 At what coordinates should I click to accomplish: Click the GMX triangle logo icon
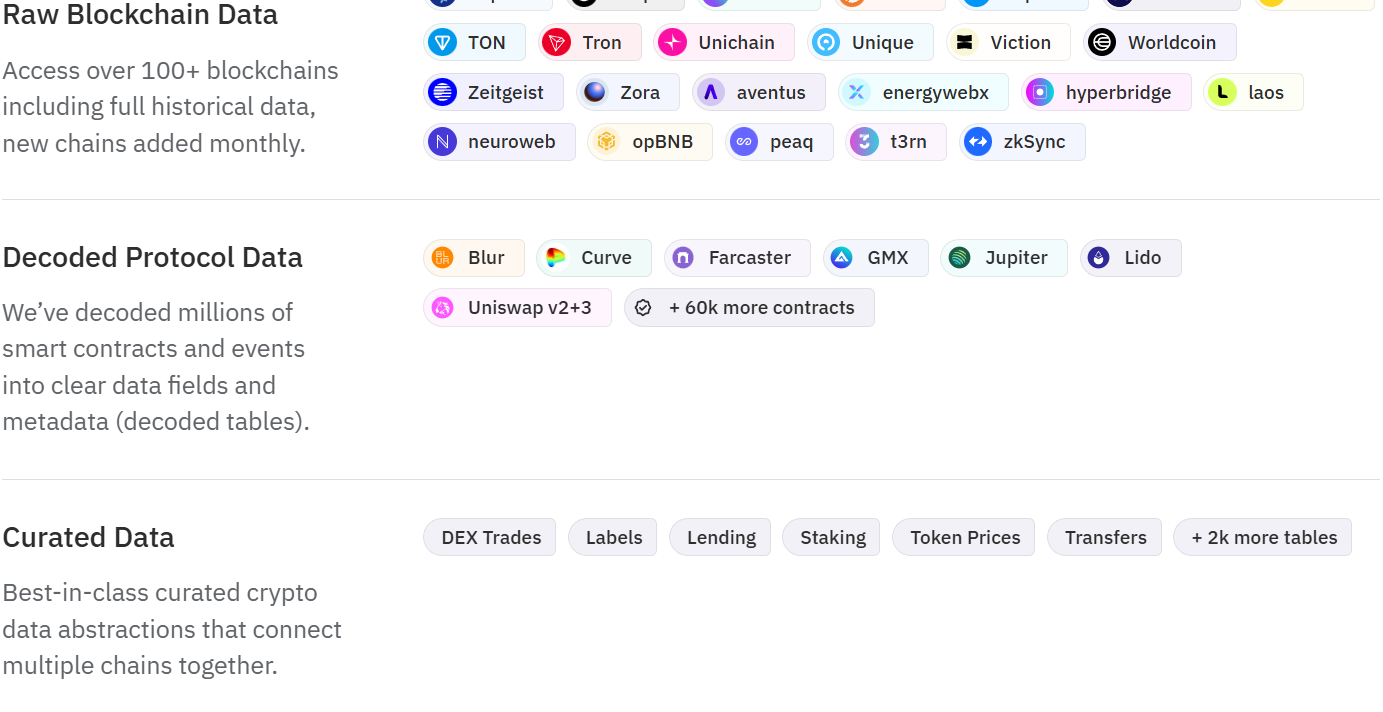click(x=842, y=258)
